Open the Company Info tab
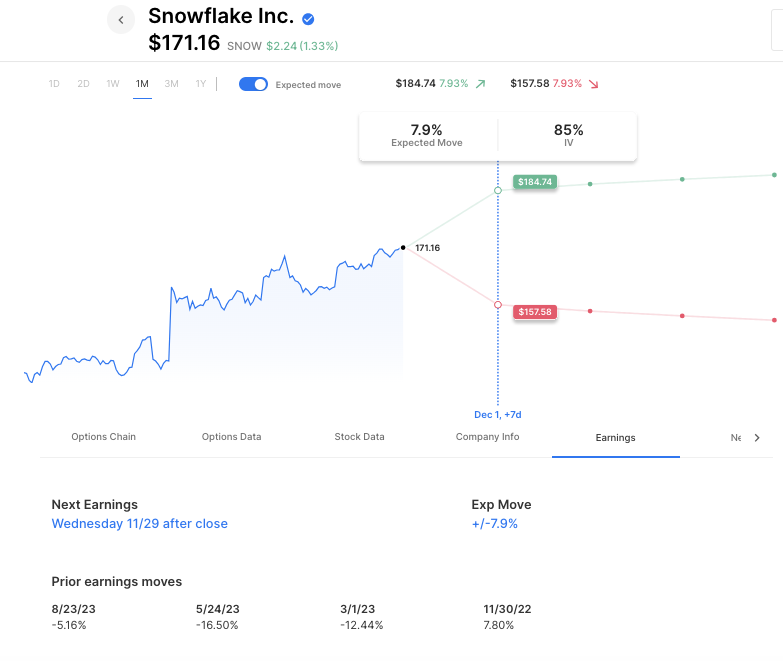Image resolution: width=783 pixels, height=661 pixels. pos(487,437)
